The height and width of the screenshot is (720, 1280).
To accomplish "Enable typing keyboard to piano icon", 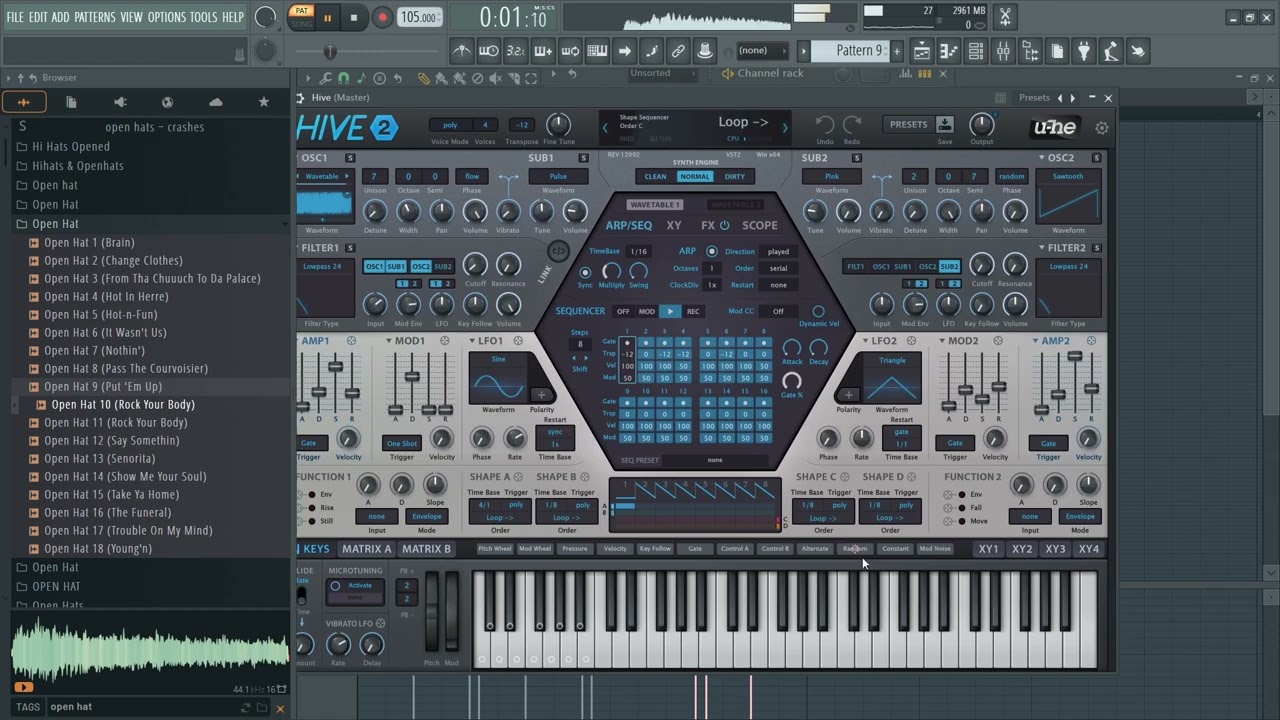I will point(597,51).
